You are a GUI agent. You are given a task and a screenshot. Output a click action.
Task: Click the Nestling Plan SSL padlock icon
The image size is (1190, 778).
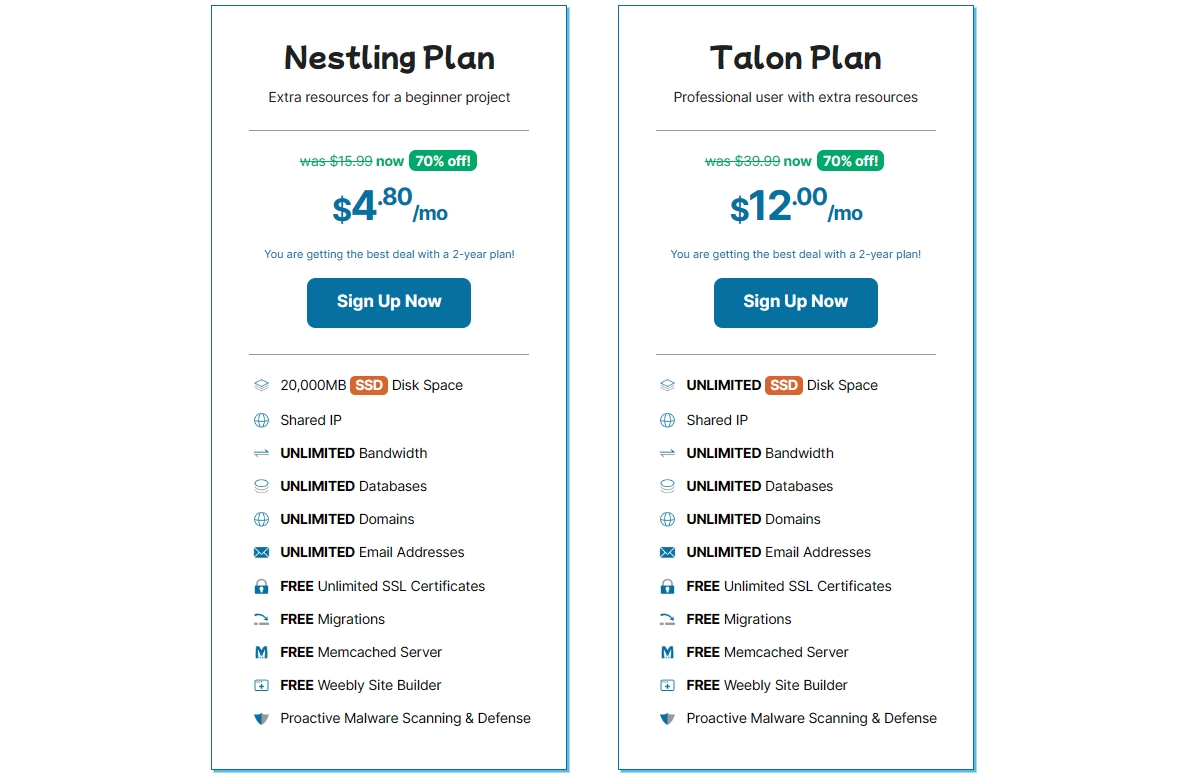(261, 586)
